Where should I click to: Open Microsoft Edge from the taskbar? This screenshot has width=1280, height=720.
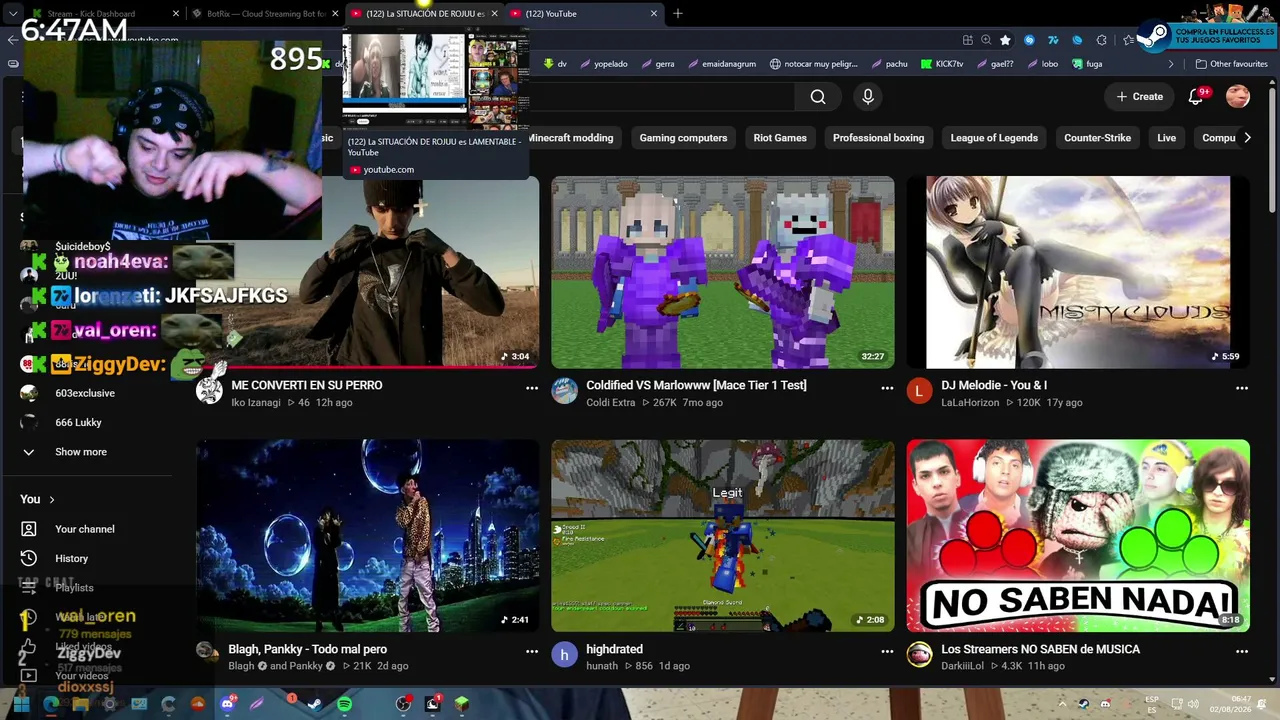click(51, 704)
